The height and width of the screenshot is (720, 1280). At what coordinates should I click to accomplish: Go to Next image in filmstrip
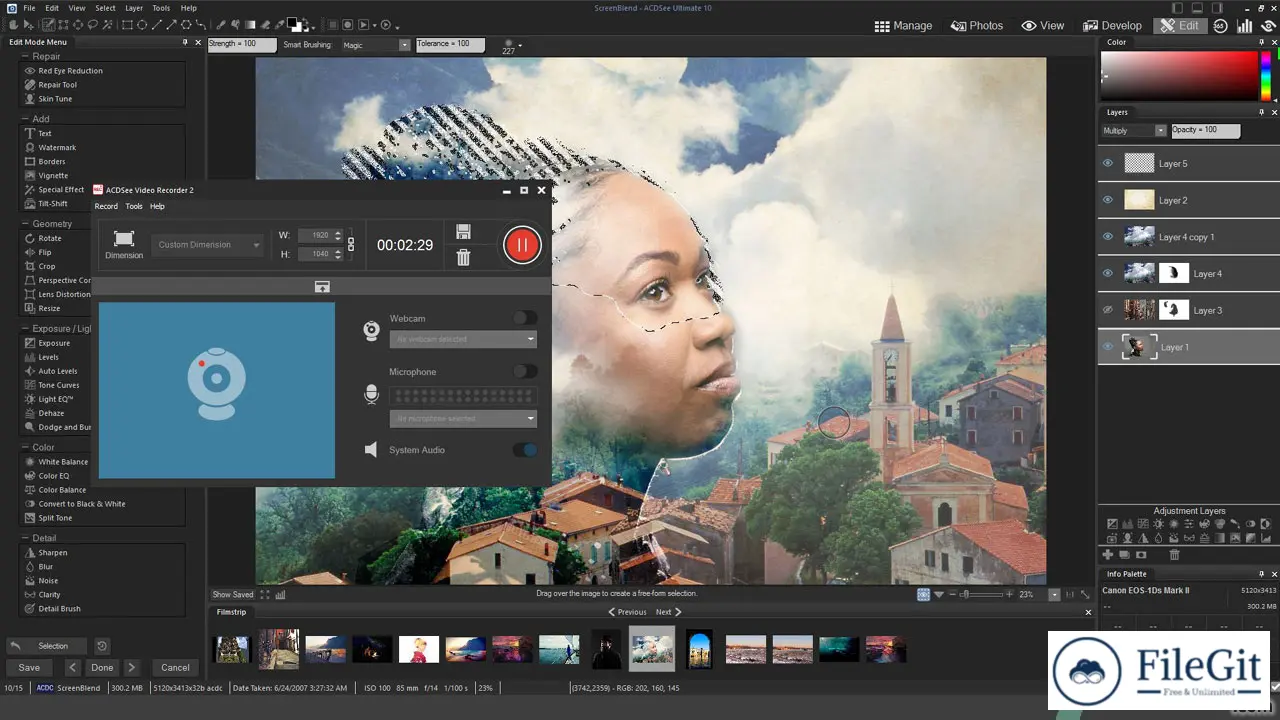click(x=668, y=612)
